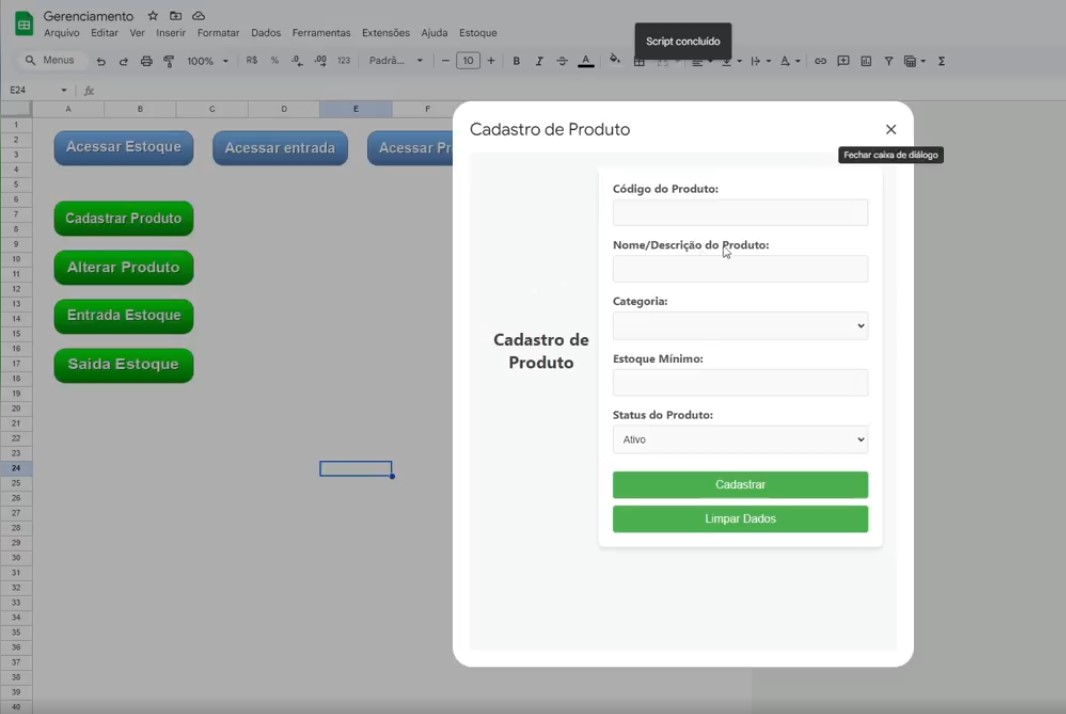Click the print icon

[x=146, y=61]
